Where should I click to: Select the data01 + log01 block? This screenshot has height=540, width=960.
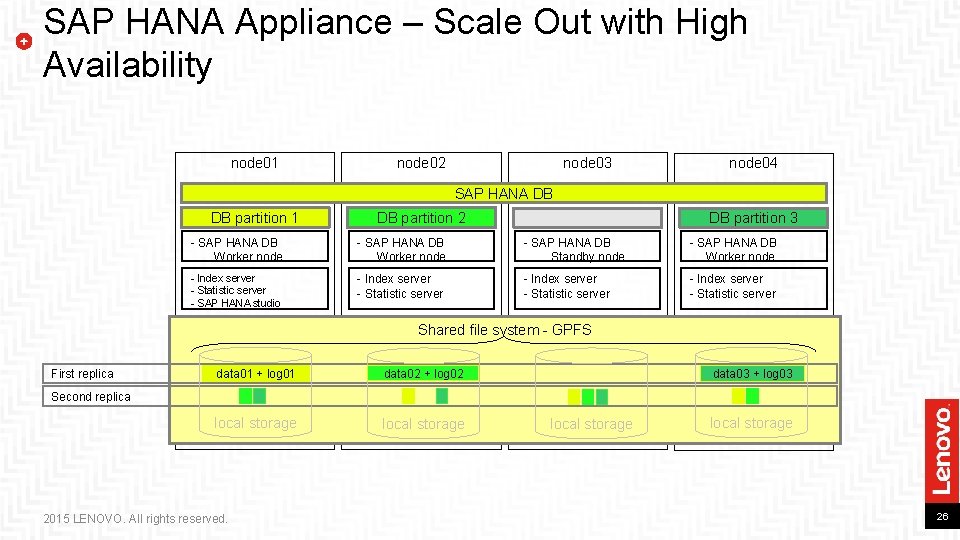255,373
